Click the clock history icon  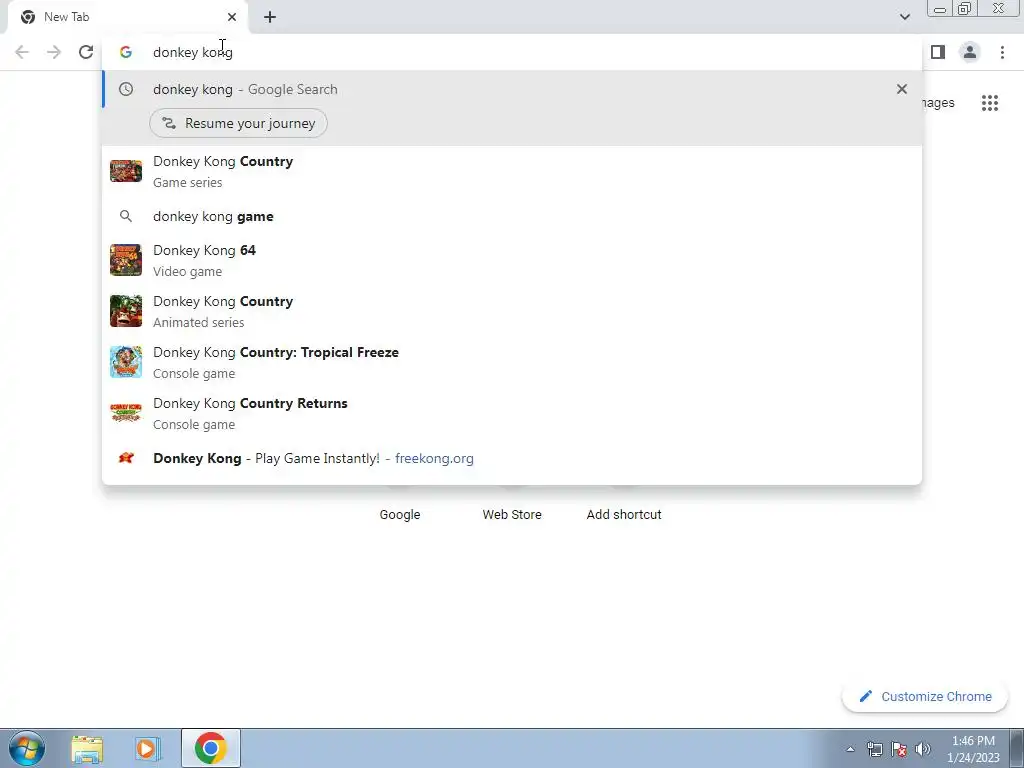tap(126, 89)
